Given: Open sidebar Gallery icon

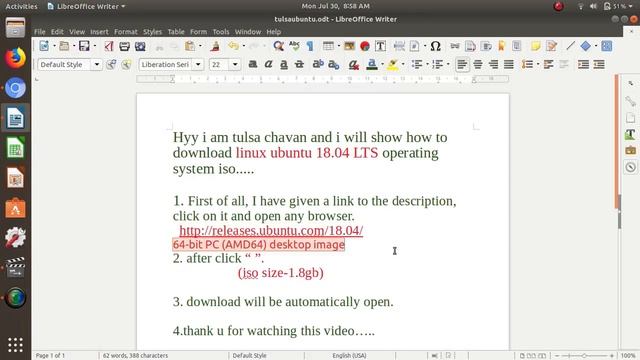Looking at the screenshot, I should pyautogui.click(x=631, y=151).
